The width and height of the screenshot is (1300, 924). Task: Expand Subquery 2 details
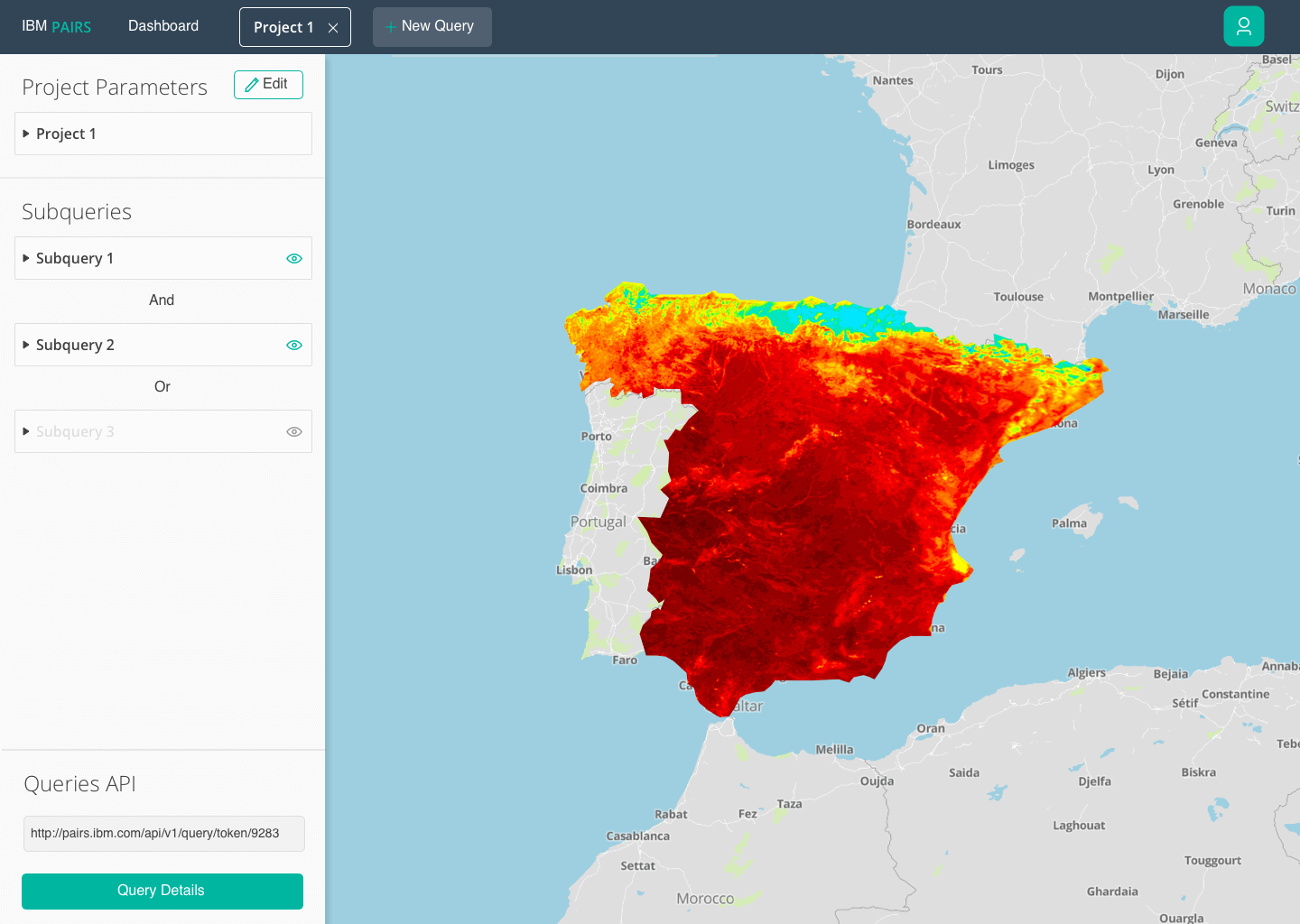click(x=28, y=345)
